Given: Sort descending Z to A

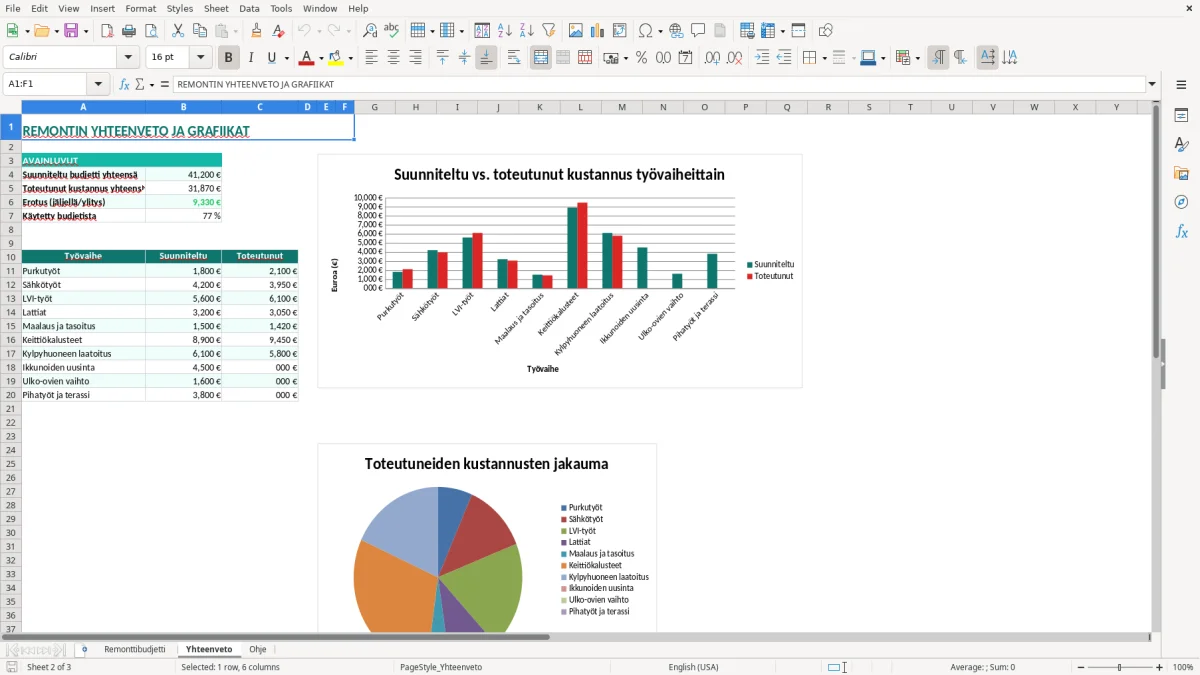Looking at the screenshot, I should click(x=527, y=31).
